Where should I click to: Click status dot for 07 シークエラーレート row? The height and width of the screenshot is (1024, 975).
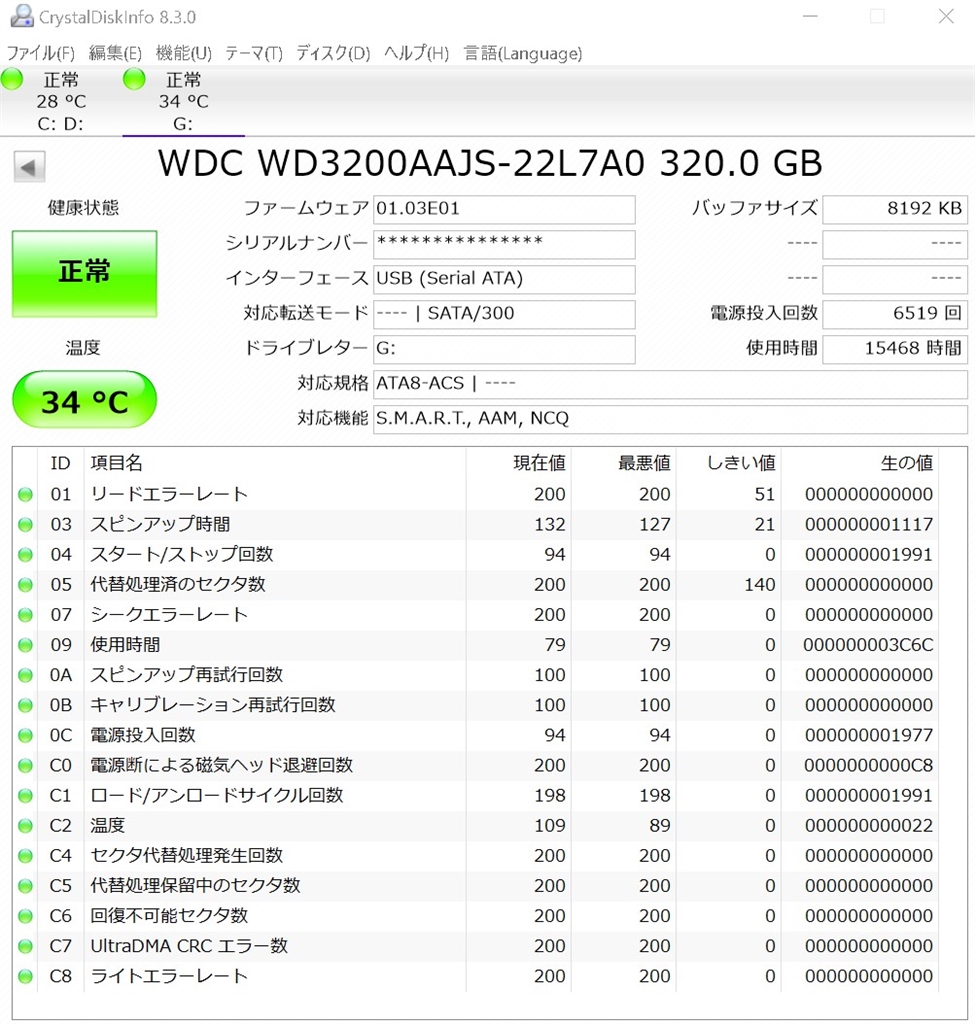[25, 615]
